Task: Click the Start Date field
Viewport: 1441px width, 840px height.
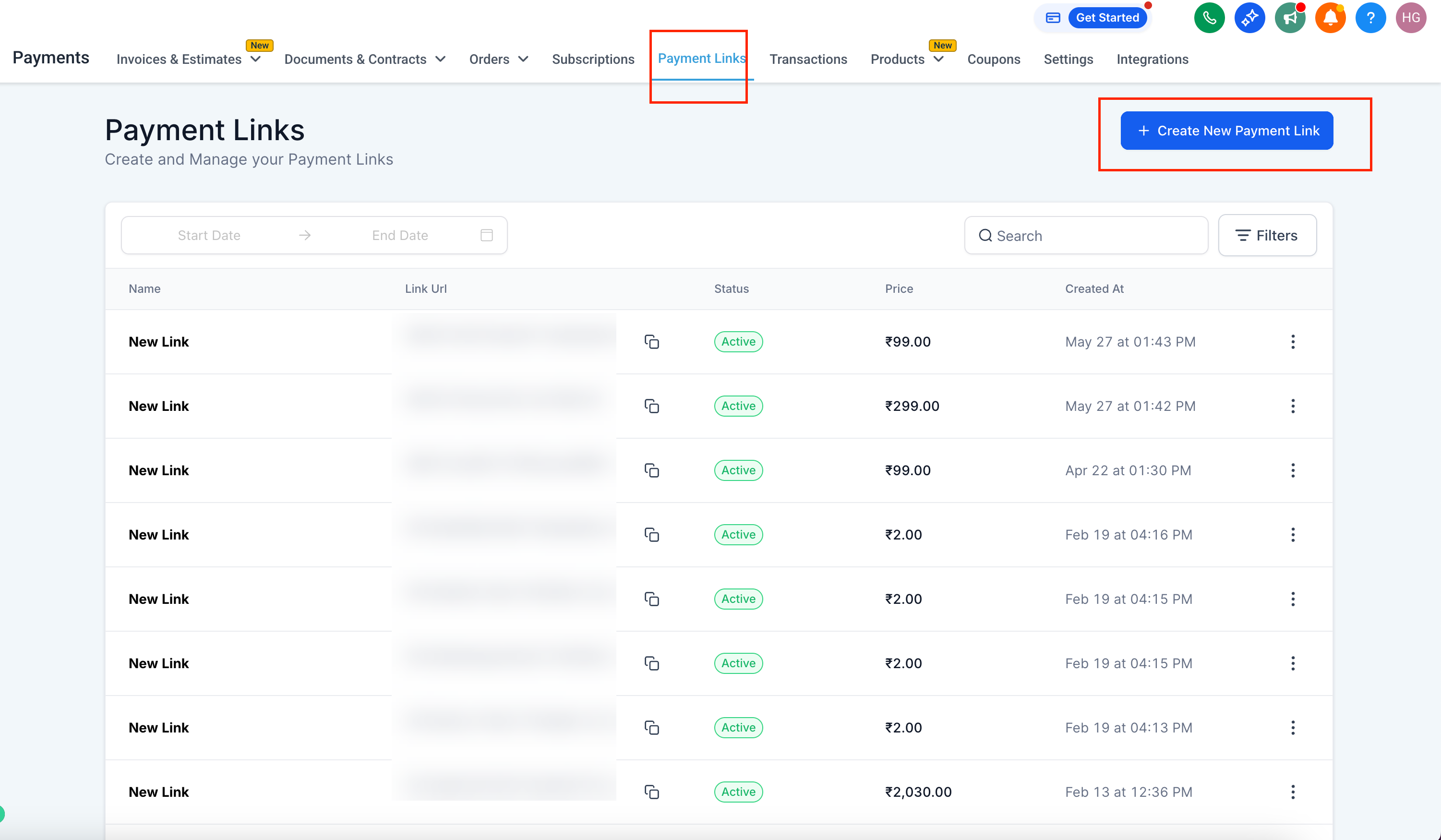Action: click(x=209, y=236)
